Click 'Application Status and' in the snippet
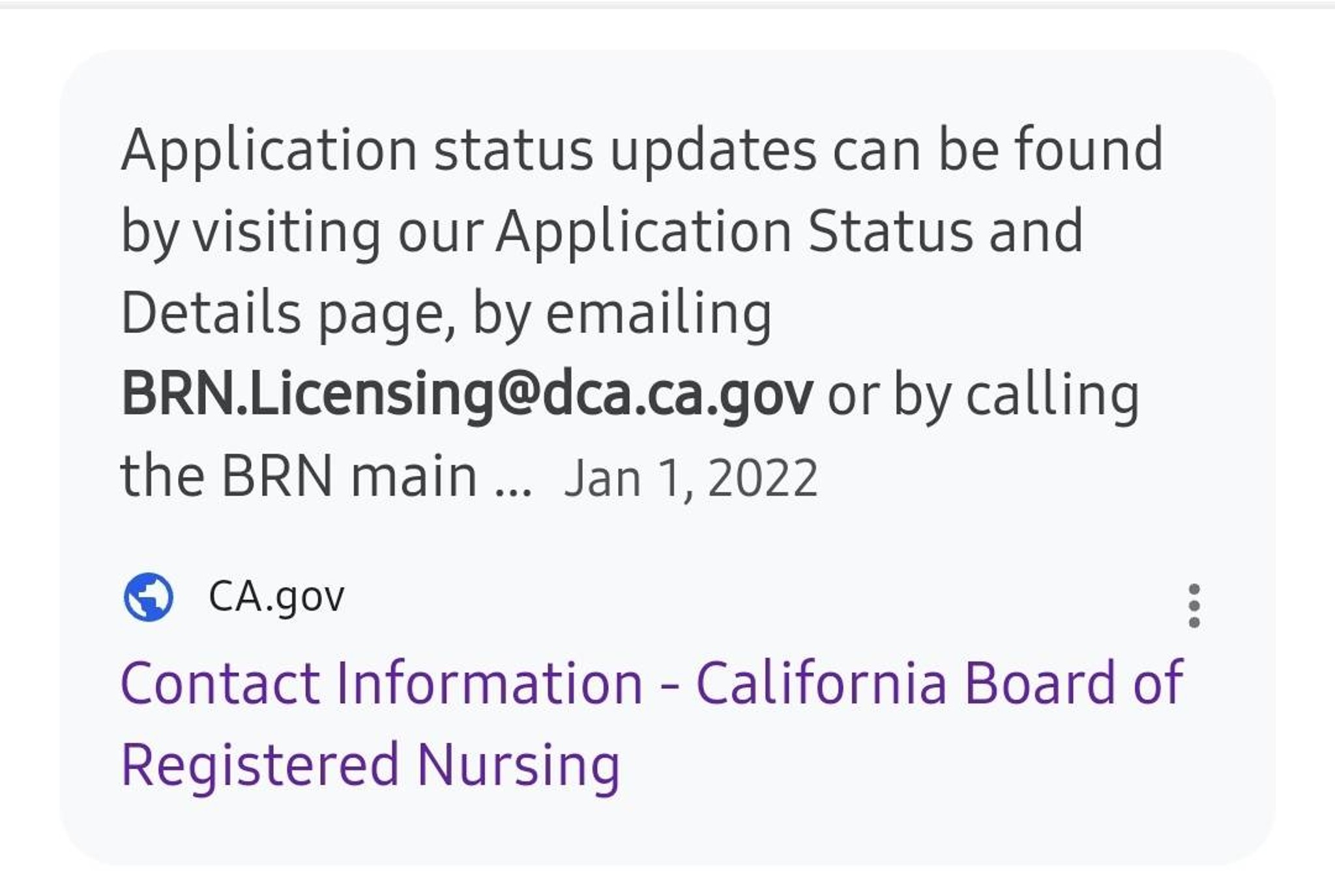Viewport: 1335px width, 896px height. click(789, 232)
